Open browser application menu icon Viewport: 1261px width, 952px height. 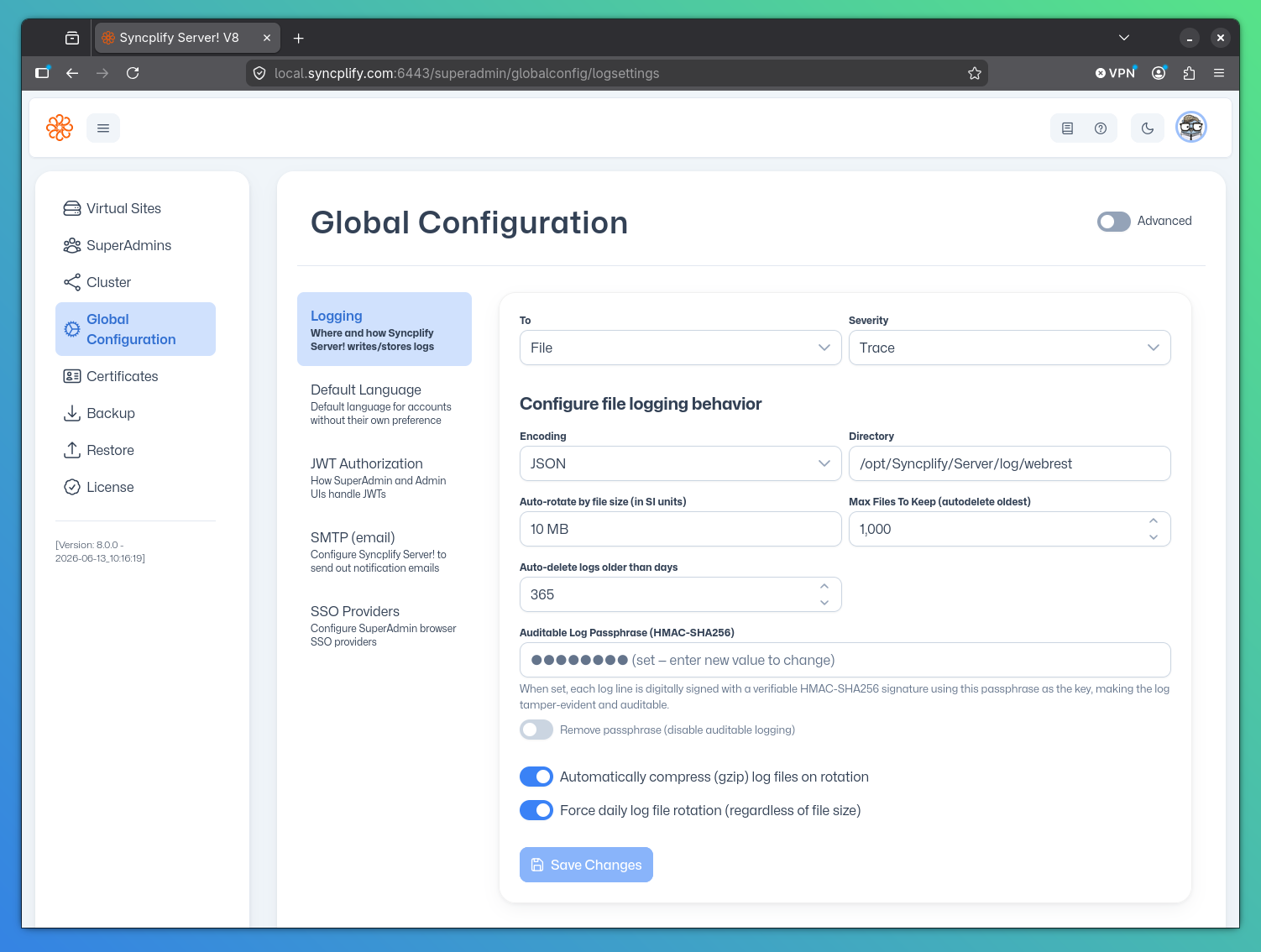click(1219, 73)
